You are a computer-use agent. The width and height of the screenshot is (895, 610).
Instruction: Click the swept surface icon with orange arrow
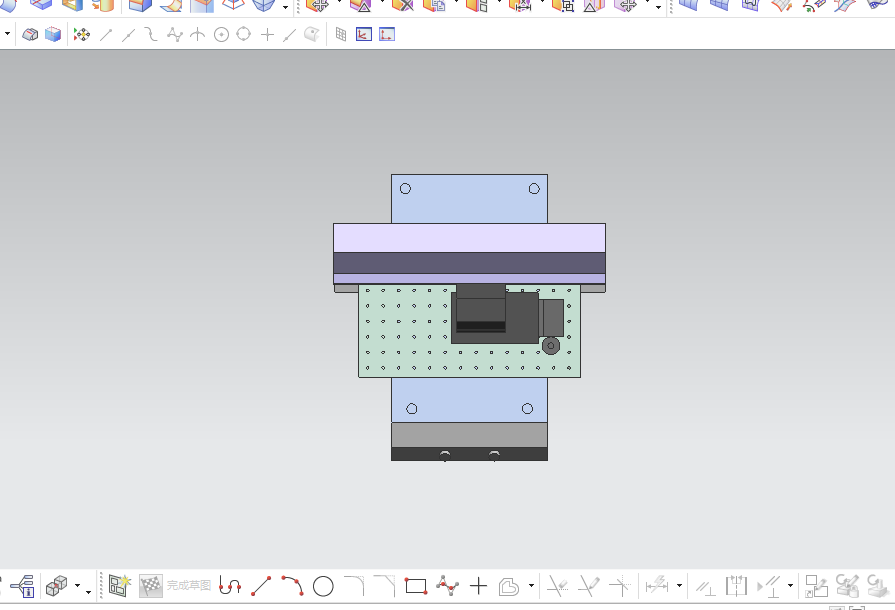(x=782, y=5)
